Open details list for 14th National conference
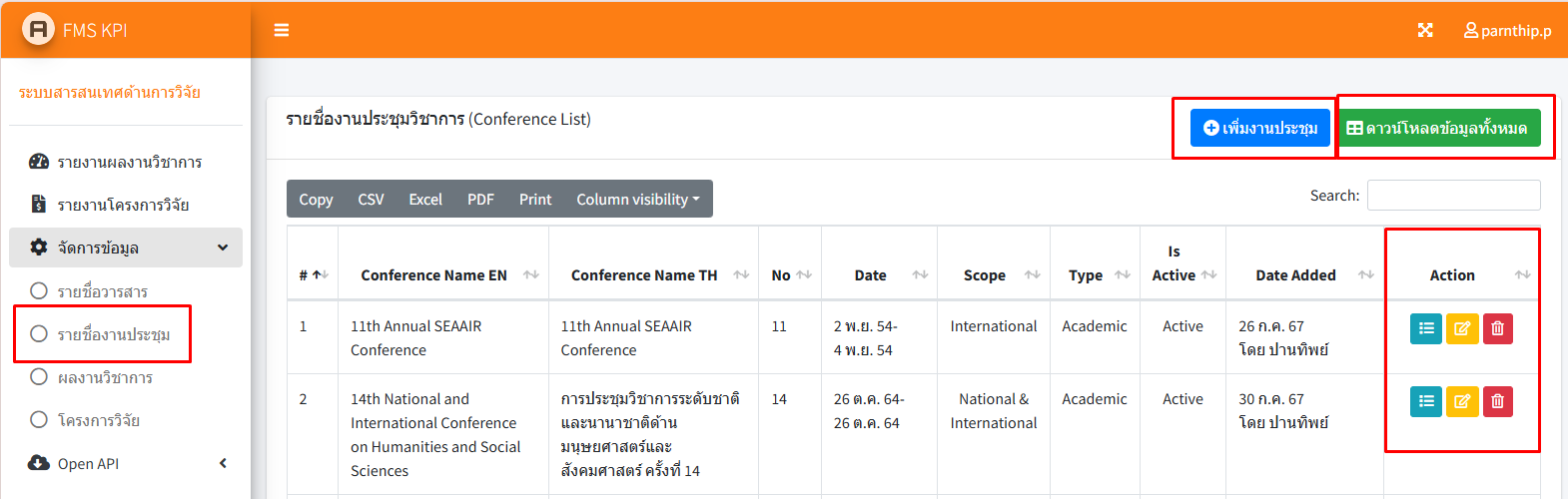Viewport: 1568px width, 499px height. [1426, 401]
